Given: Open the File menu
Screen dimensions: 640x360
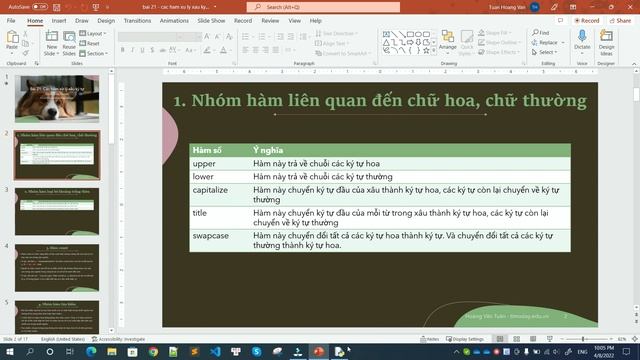Looking at the screenshot, I should point(11,20).
